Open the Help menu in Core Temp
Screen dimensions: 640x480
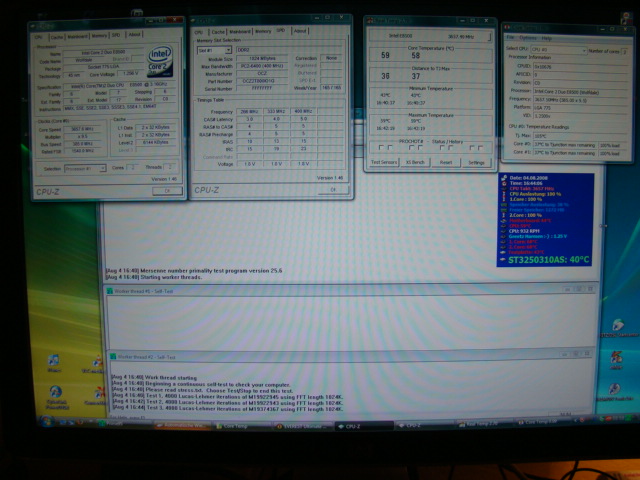click(x=547, y=38)
